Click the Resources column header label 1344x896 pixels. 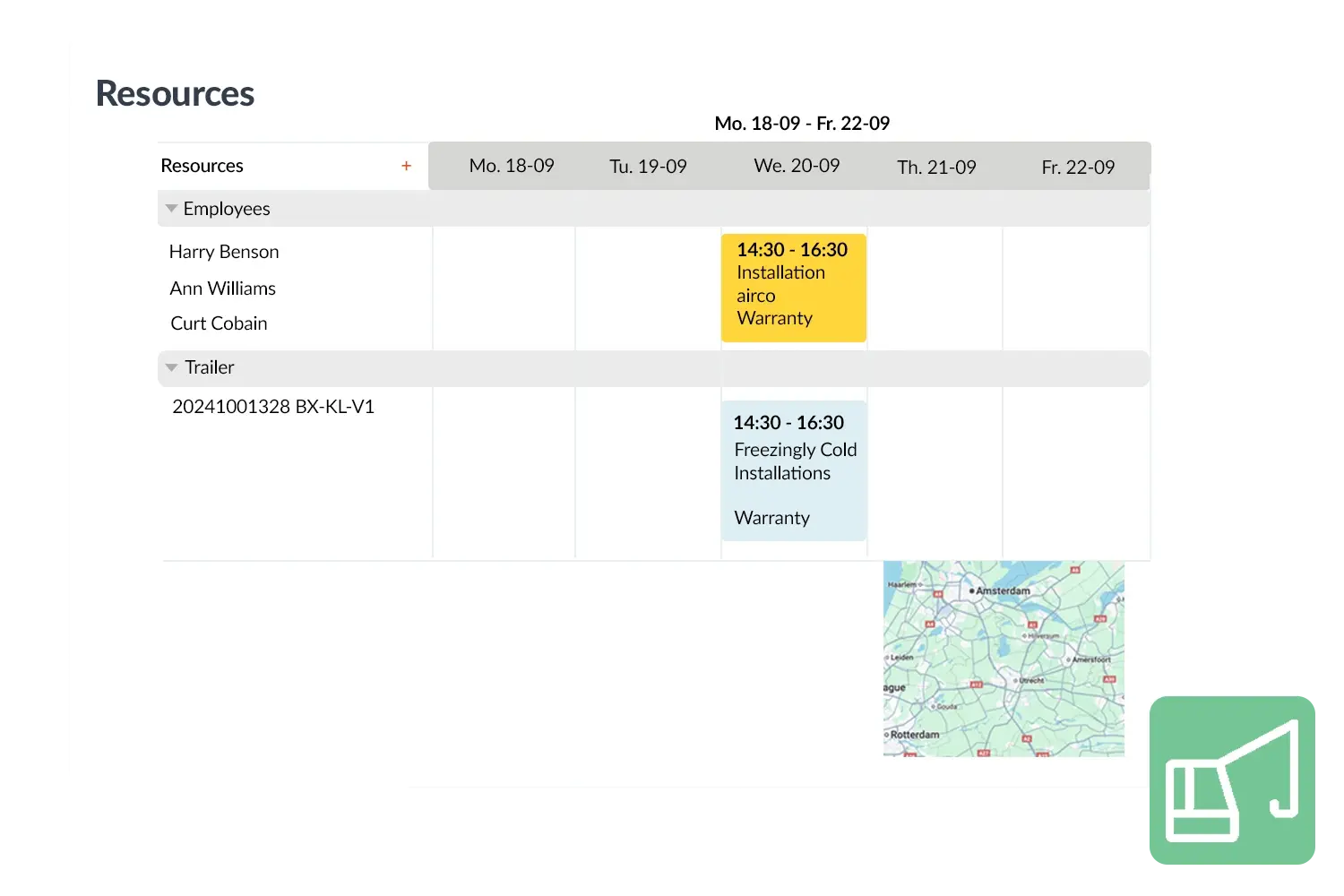tap(202, 166)
